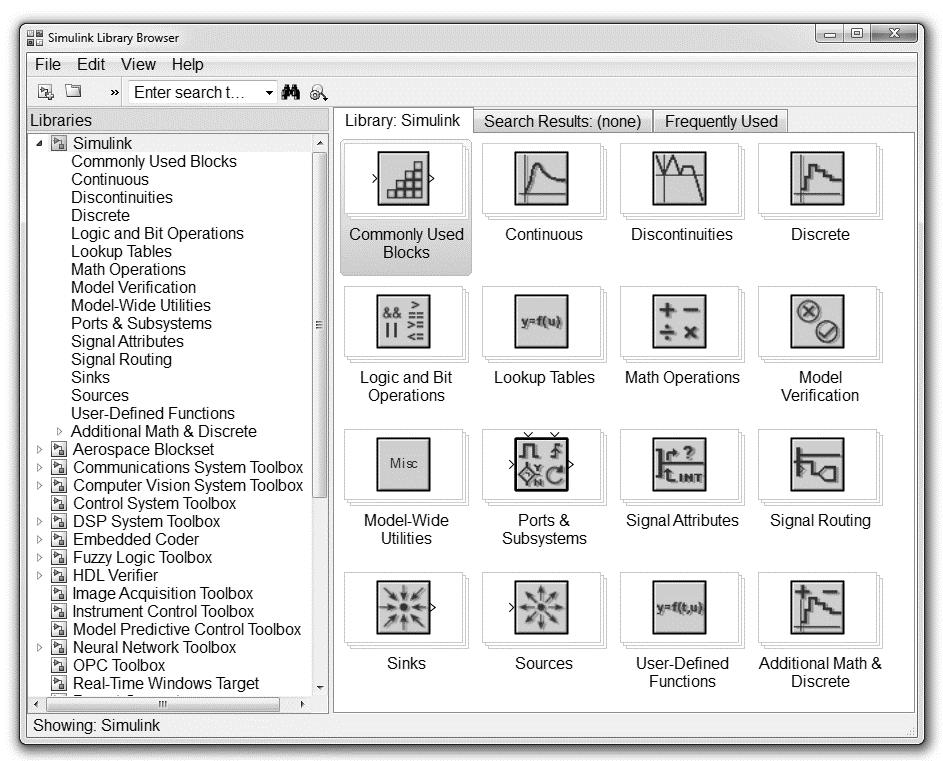The height and width of the screenshot is (761, 943).
Task: Click the OPC Toolbox library icon
Action: (x=58, y=665)
